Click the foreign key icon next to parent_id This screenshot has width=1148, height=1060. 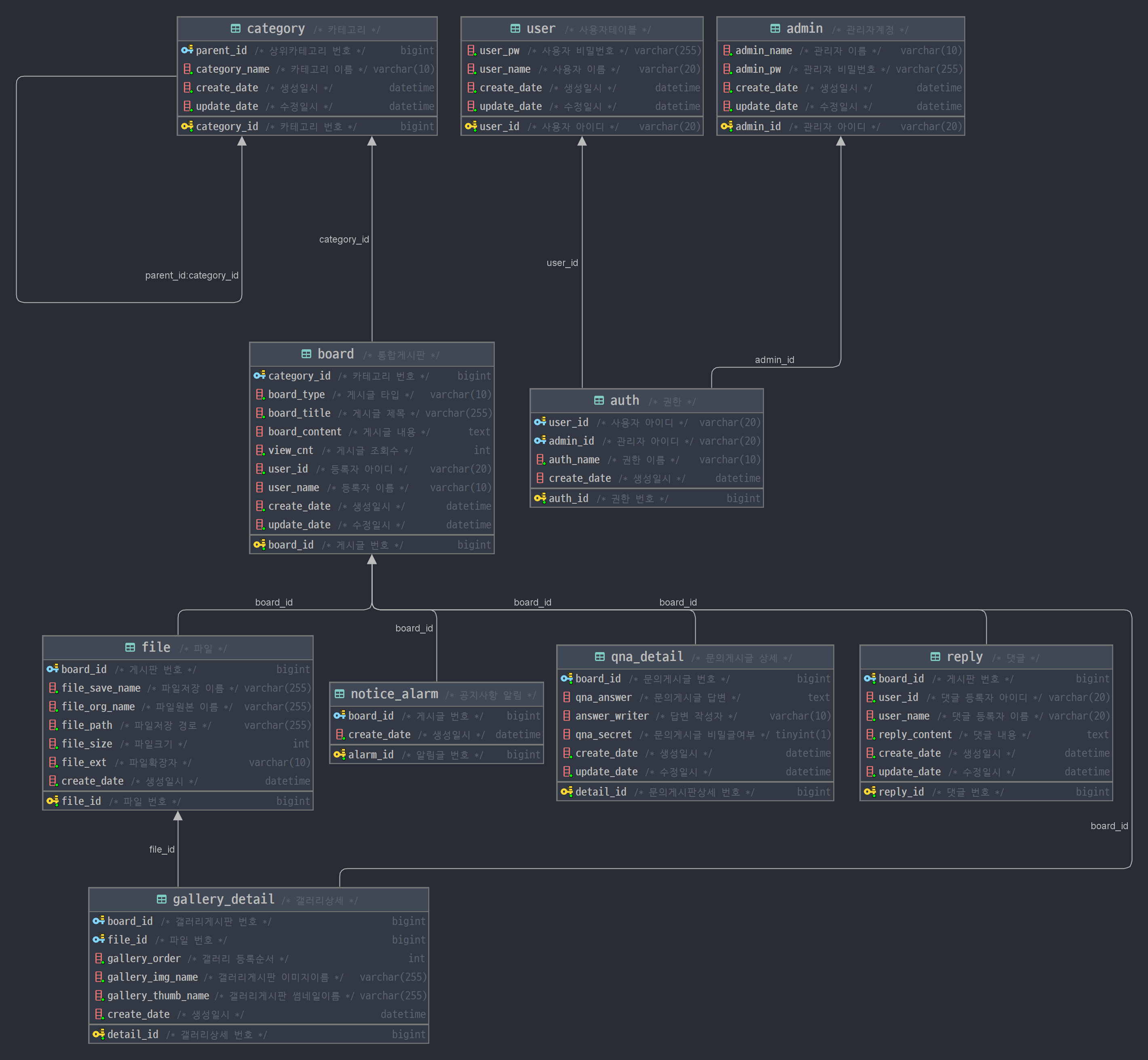187,50
